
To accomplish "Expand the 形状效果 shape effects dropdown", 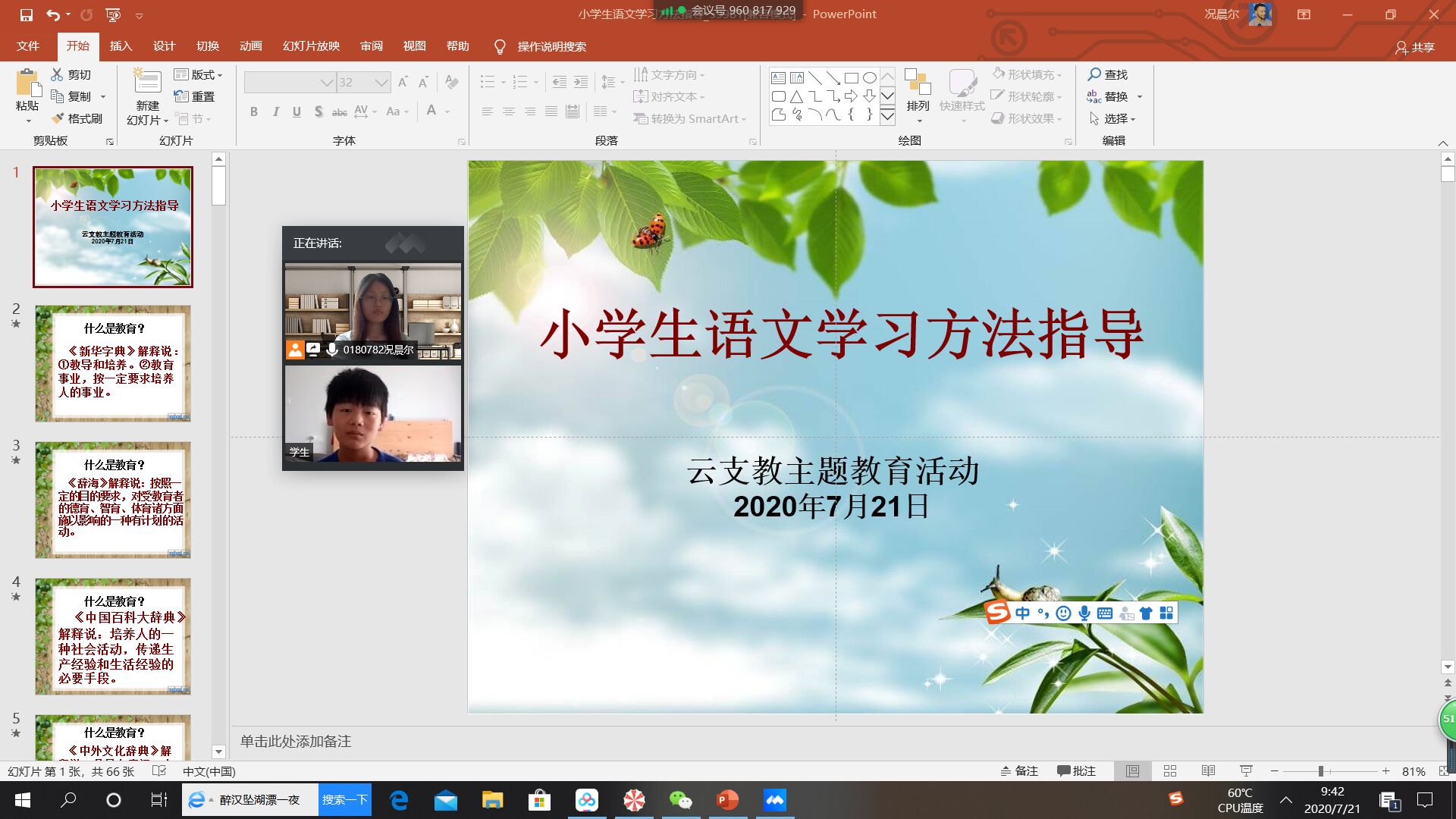I will 1028,118.
